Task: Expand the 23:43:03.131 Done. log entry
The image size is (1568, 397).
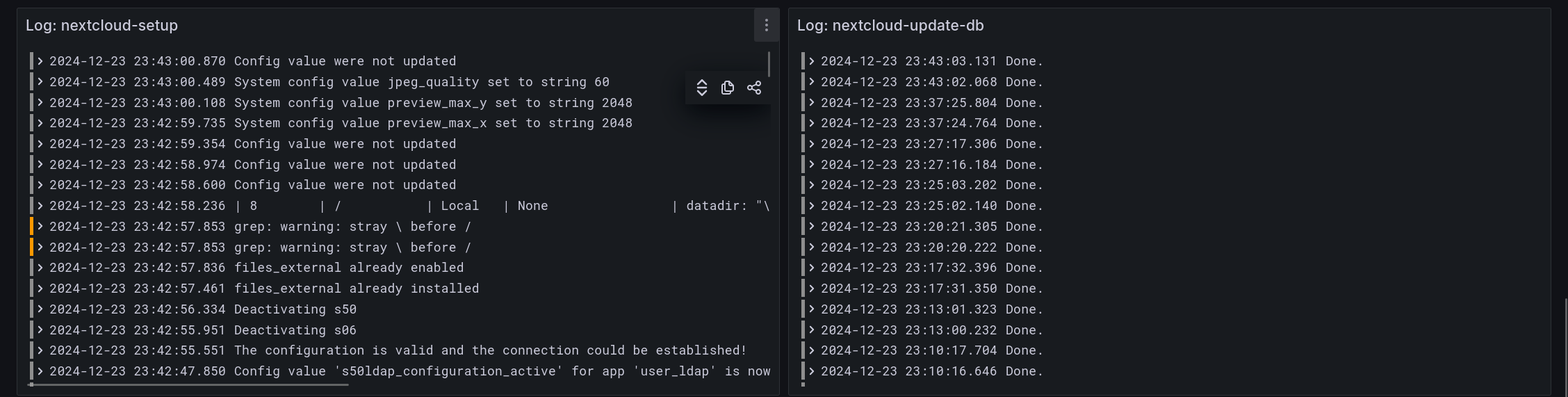Action: pyautogui.click(x=812, y=61)
